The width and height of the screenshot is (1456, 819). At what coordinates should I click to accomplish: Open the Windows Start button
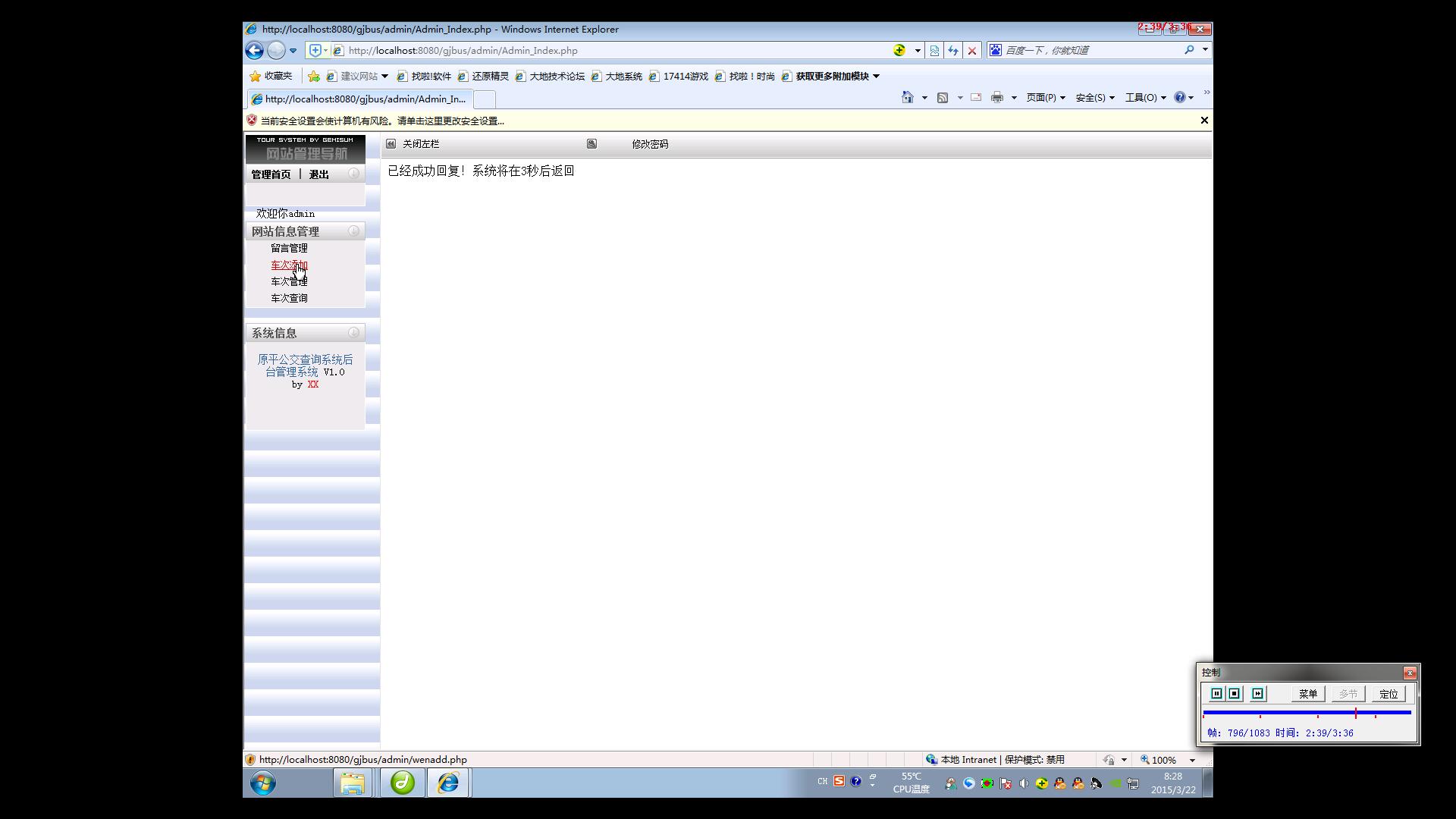click(263, 783)
